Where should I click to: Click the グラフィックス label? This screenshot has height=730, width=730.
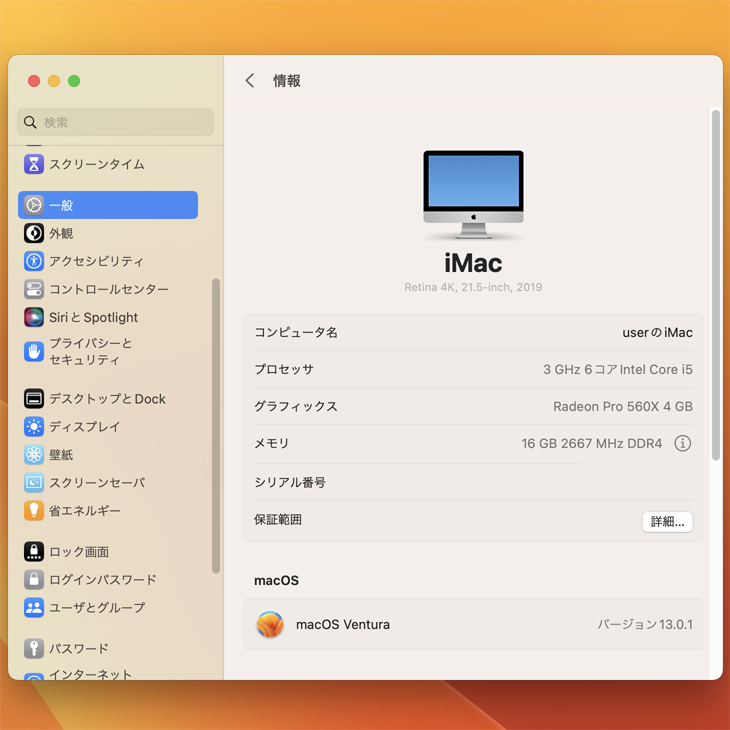[296, 406]
